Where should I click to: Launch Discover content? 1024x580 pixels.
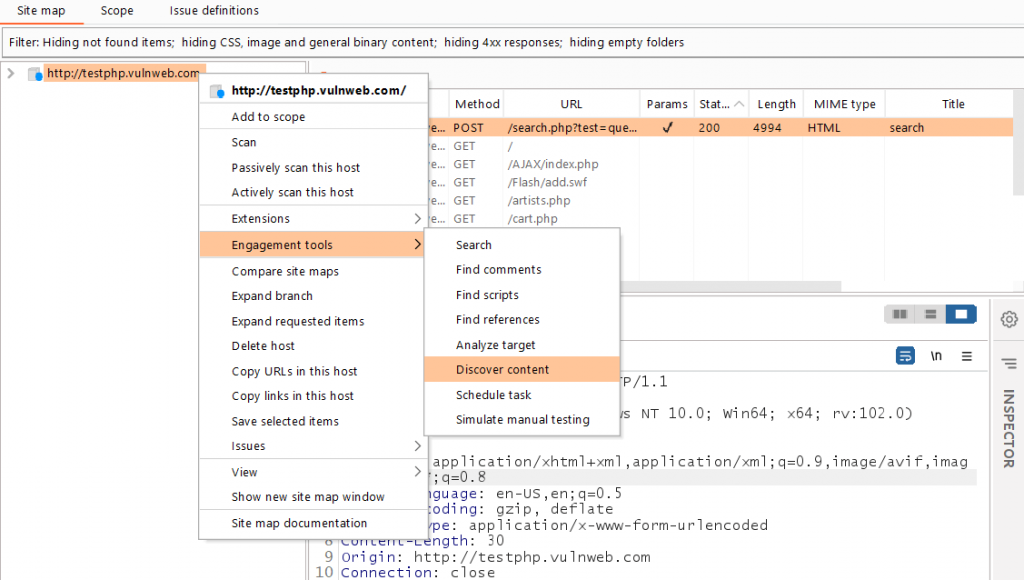click(522, 370)
